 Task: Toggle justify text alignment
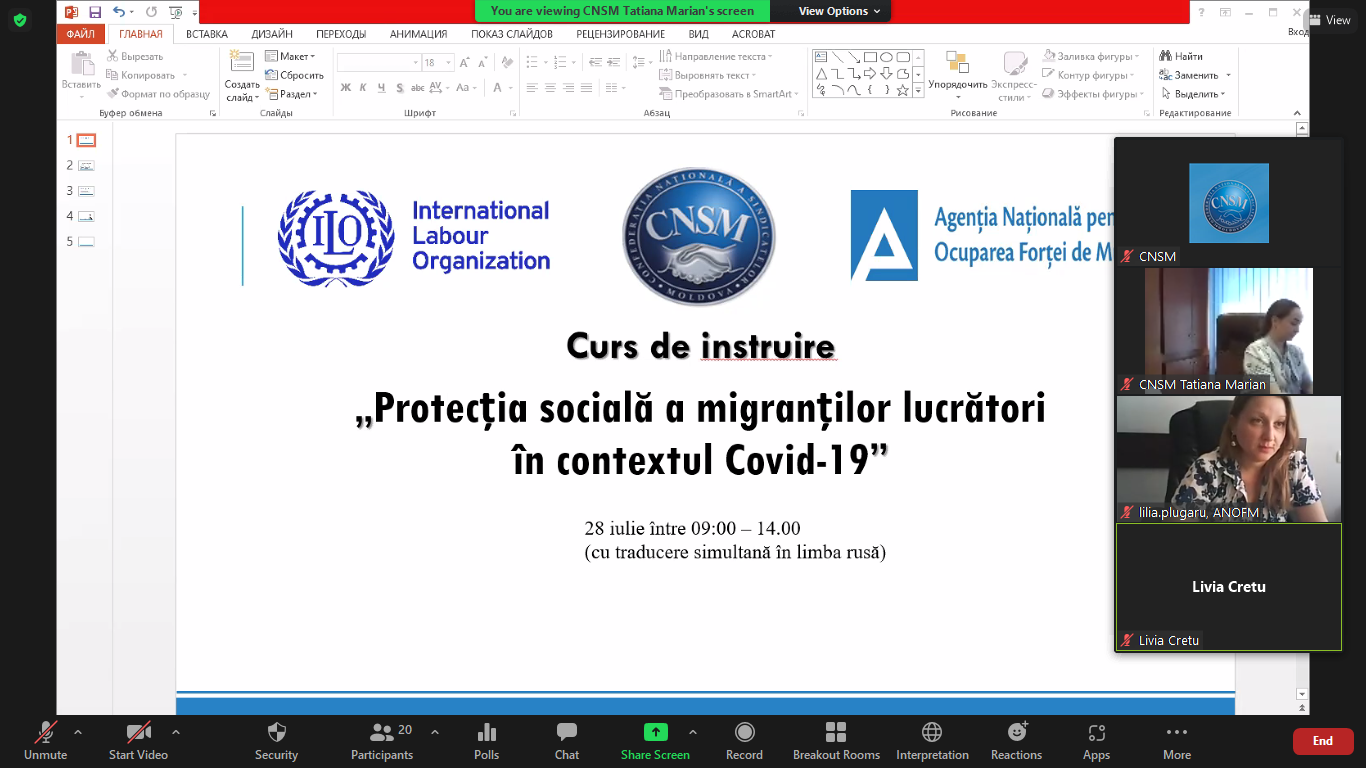(x=586, y=88)
